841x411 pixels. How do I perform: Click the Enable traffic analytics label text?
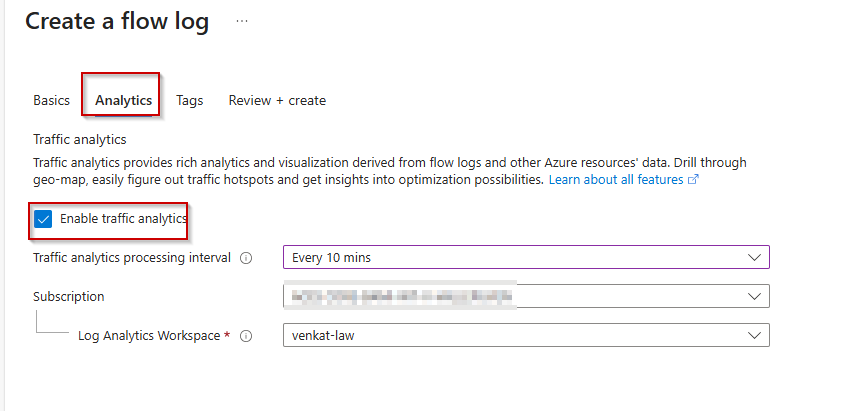(x=123, y=219)
